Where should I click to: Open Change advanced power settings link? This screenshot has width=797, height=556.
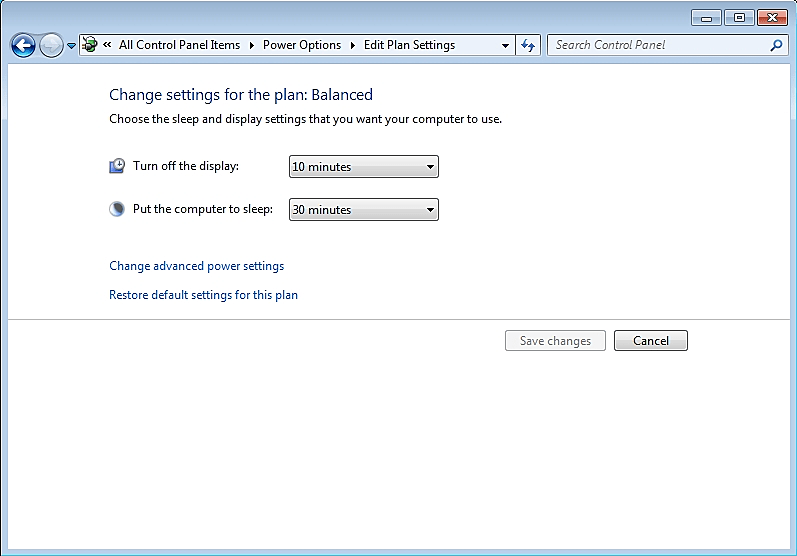[x=196, y=266]
